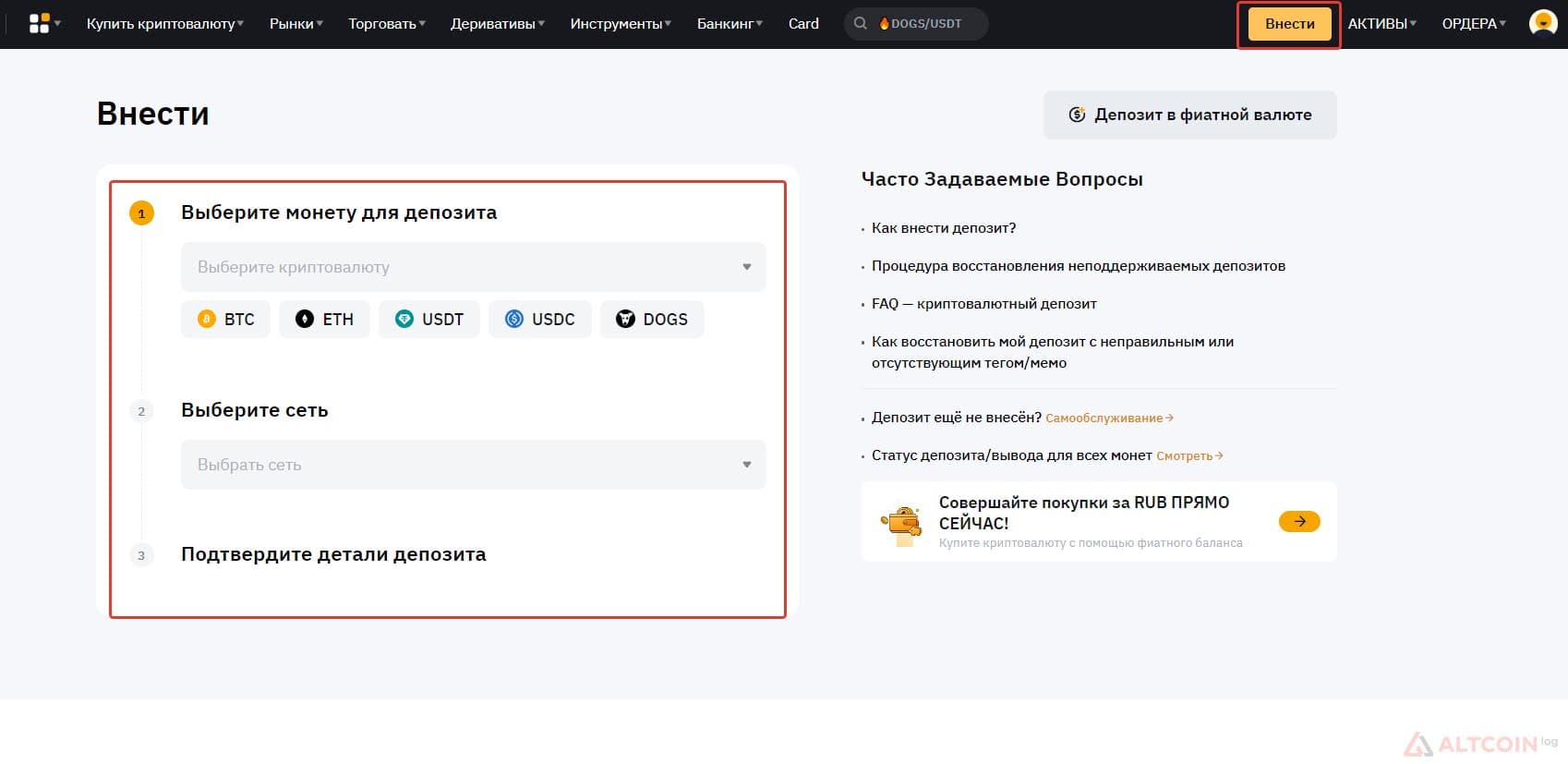This screenshot has width=1568, height=764.
Task: Open the 'Банкинг' menu
Action: [730, 23]
